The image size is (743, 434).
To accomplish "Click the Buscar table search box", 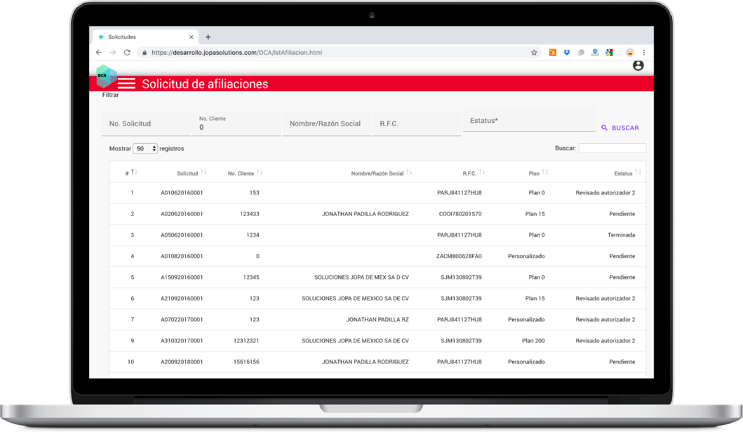I will [x=612, y=148].
